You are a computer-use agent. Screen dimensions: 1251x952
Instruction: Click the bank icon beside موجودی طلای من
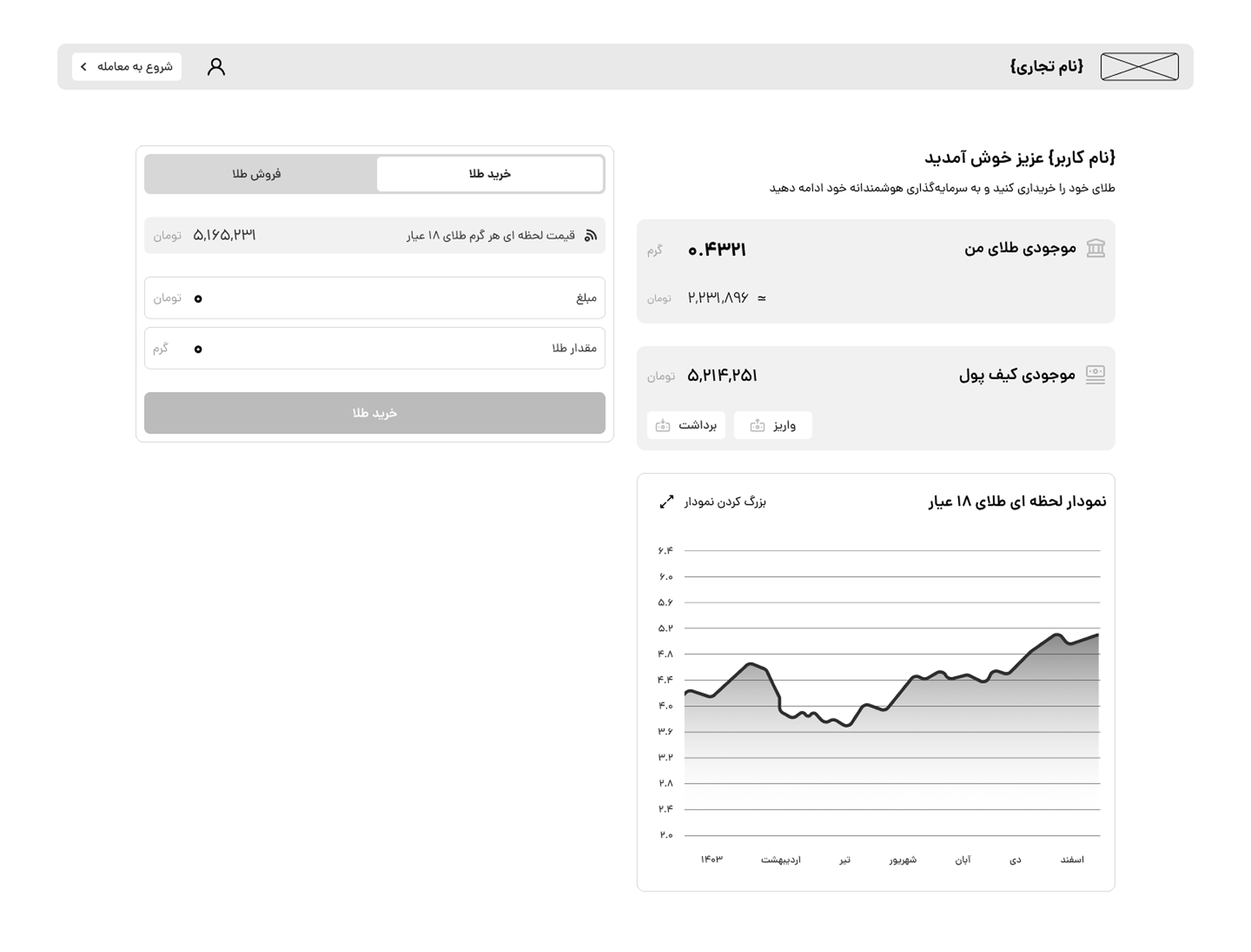(1095, 248)
